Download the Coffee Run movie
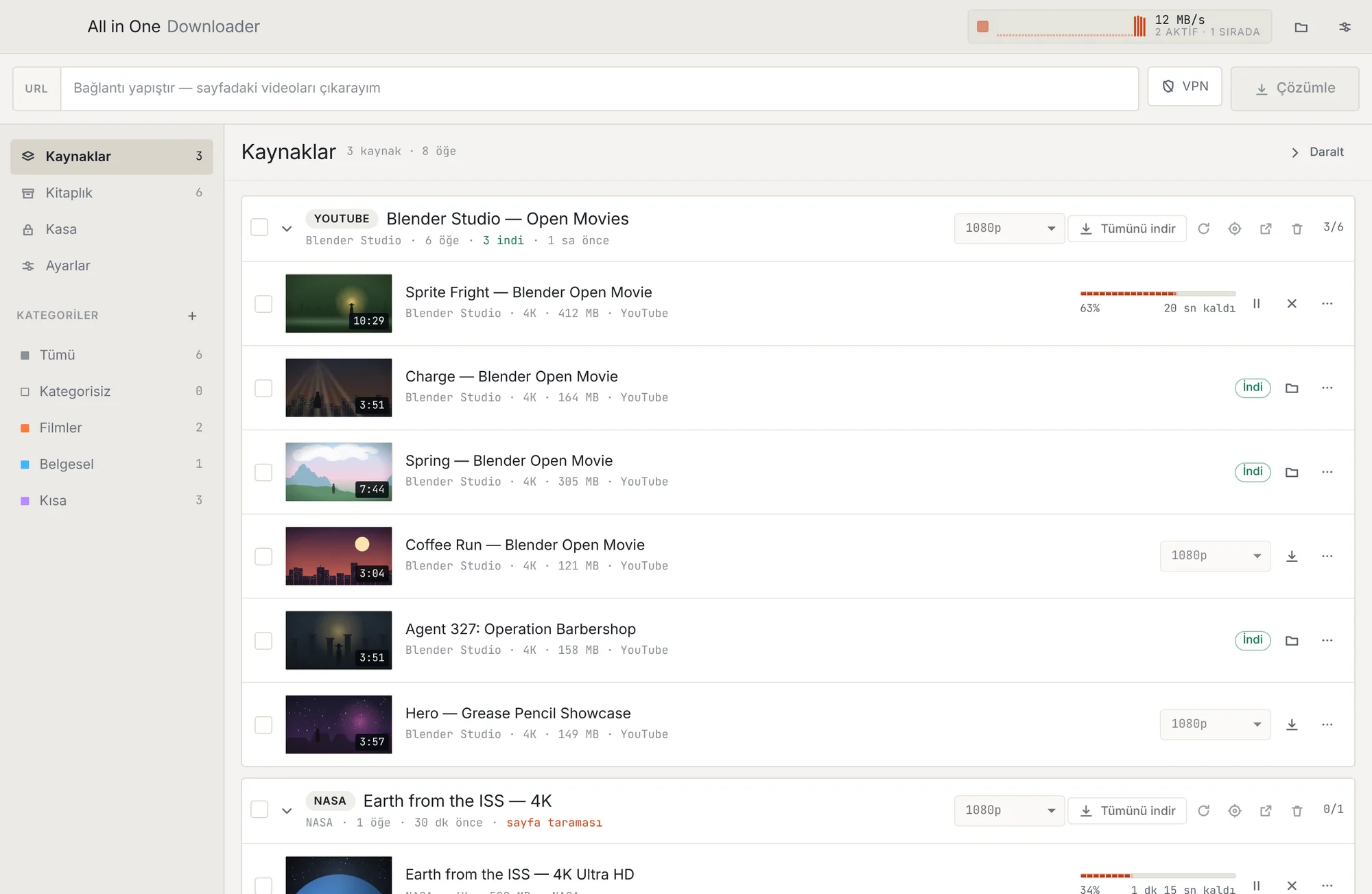 coord(1292,556)
